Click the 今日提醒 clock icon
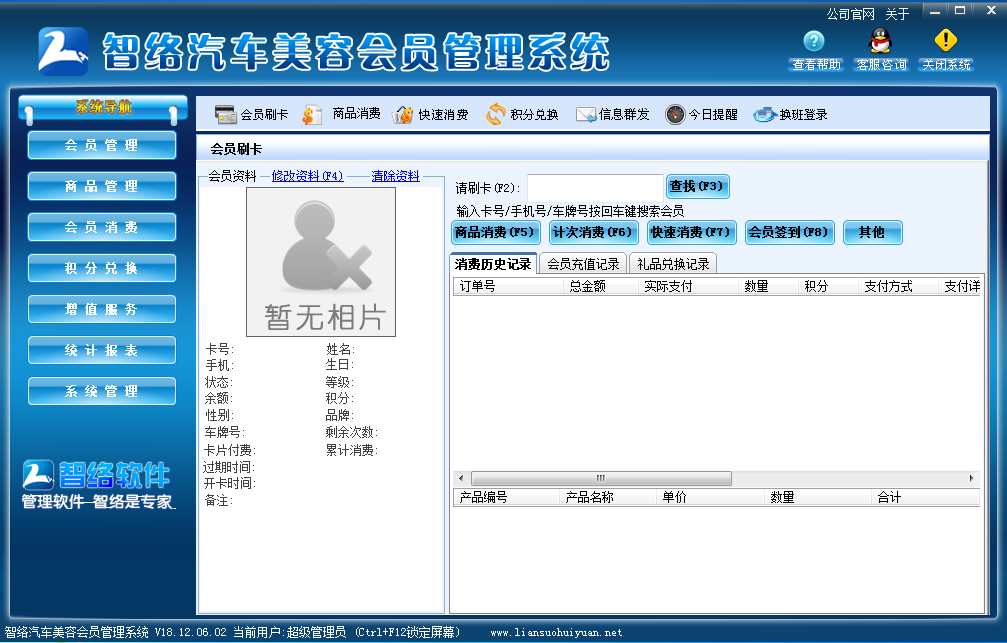1007x643 pixels. pyautogui.click(x=675, y=114)
